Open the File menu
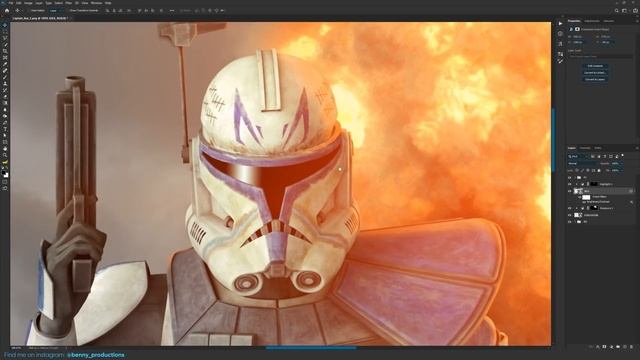Image resolution: width=640 pixels, height=360 pixels. (11, 3)
